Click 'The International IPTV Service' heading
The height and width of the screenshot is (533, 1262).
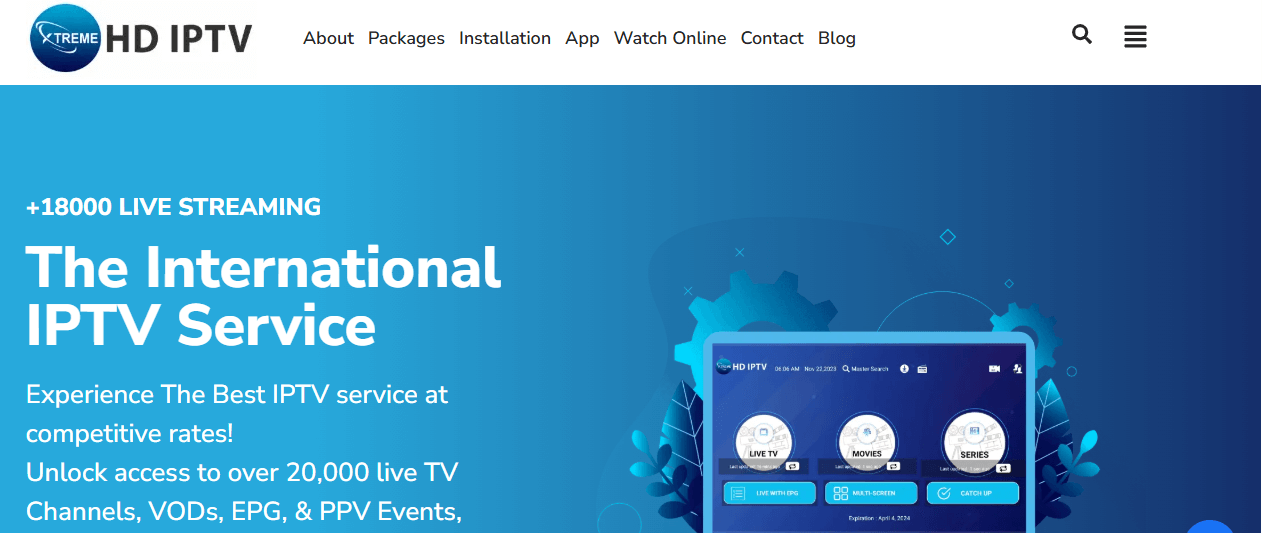tap(264, 296)
